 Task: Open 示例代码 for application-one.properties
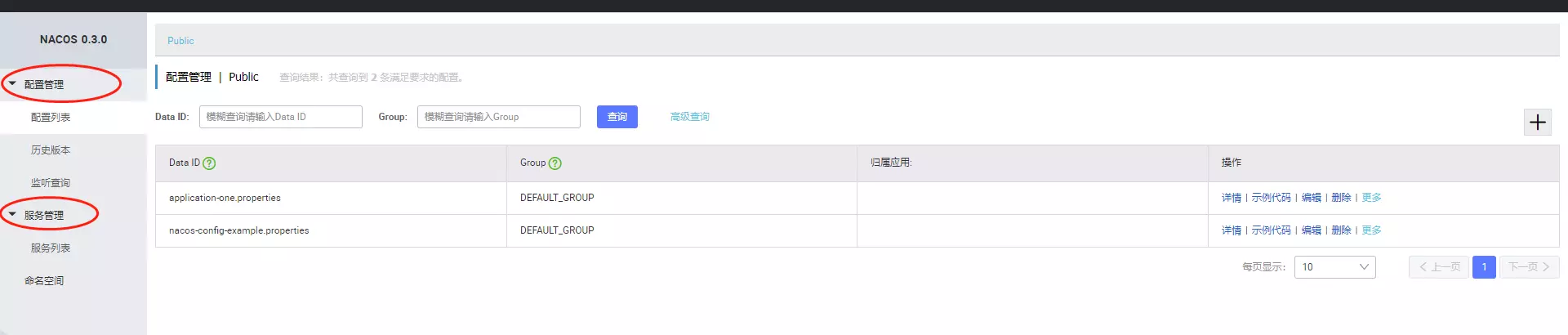point(1272,198)
